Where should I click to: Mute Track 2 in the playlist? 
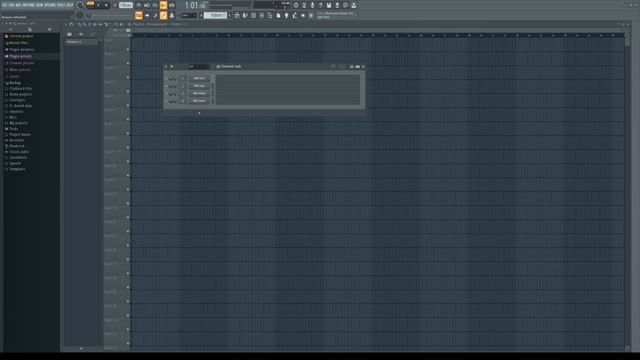point(128,63)
